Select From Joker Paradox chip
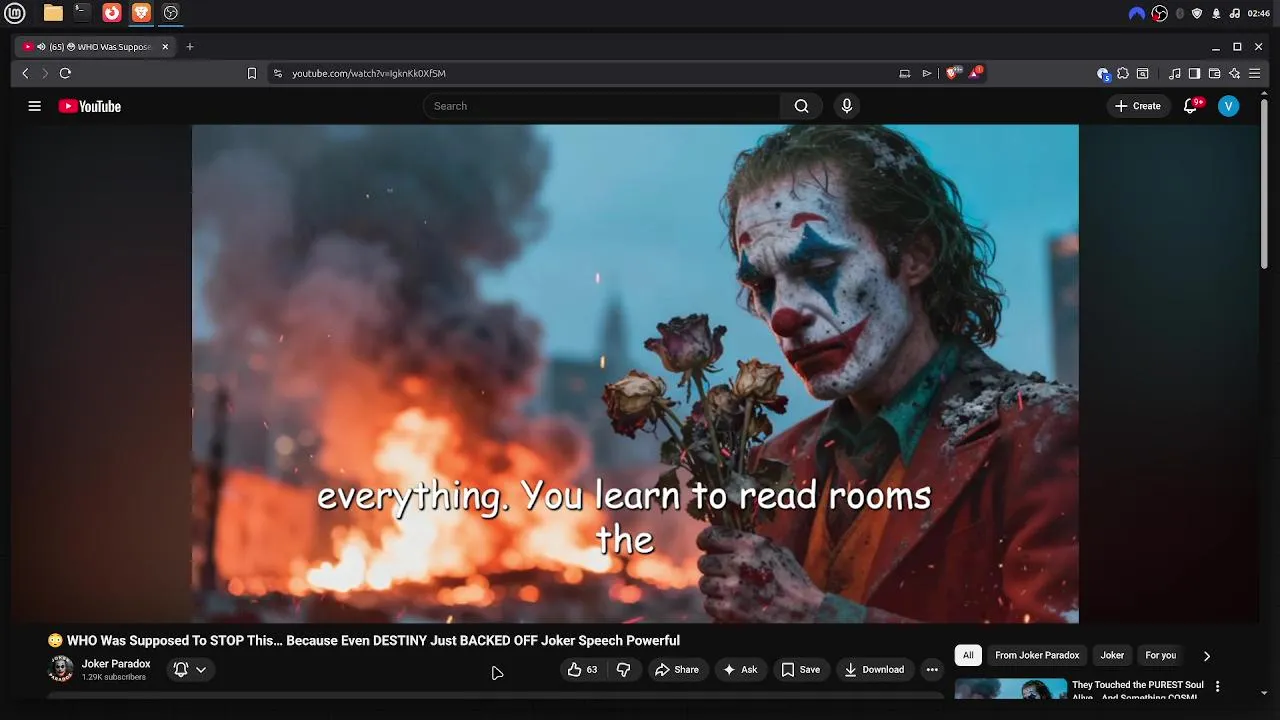Image resolution: width=1280 pixels, height=720 pixels. pyautogui.click(x=1037, y=656)
